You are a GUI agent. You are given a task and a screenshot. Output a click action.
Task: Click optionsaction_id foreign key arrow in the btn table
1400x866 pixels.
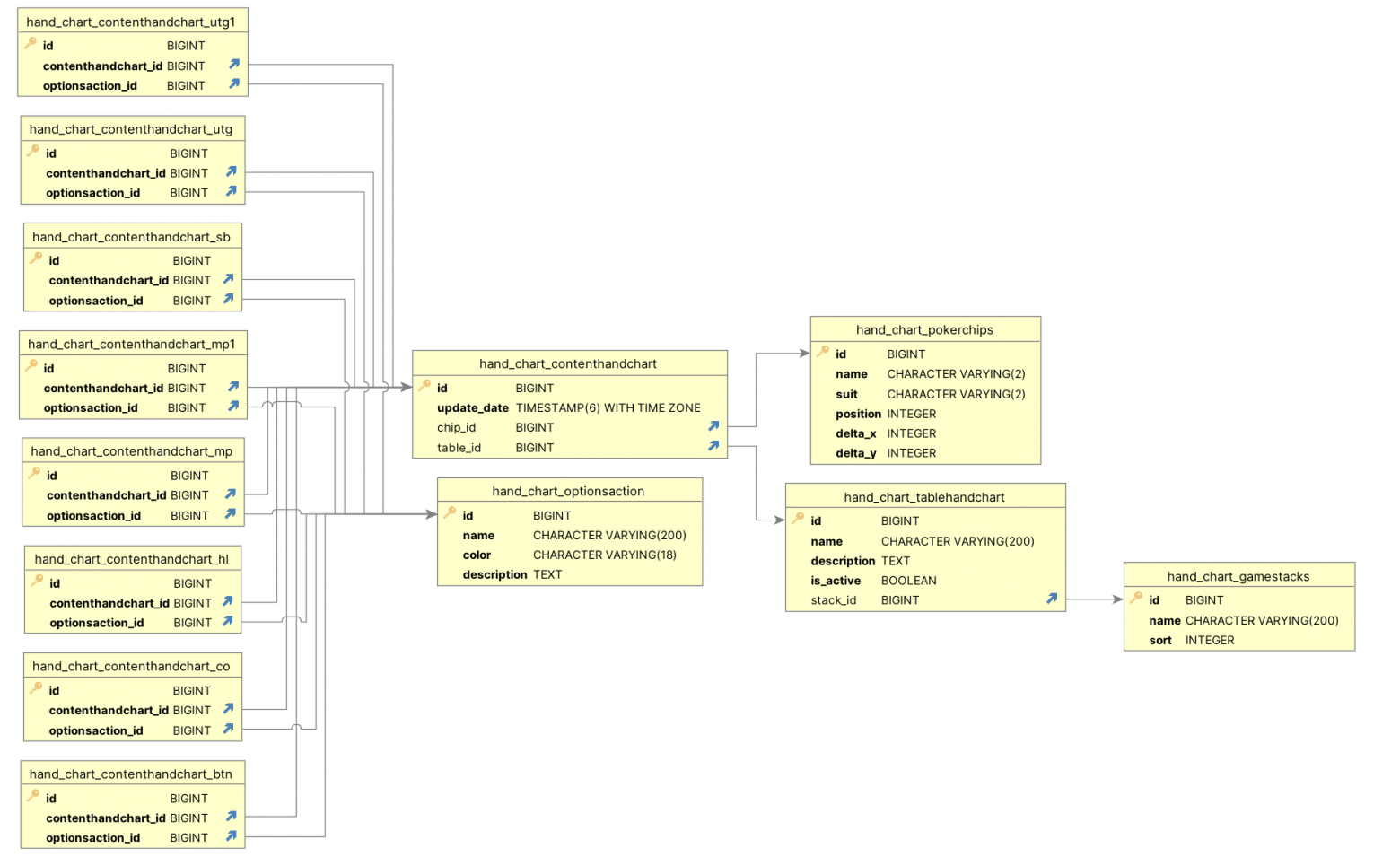coord(232,836)
